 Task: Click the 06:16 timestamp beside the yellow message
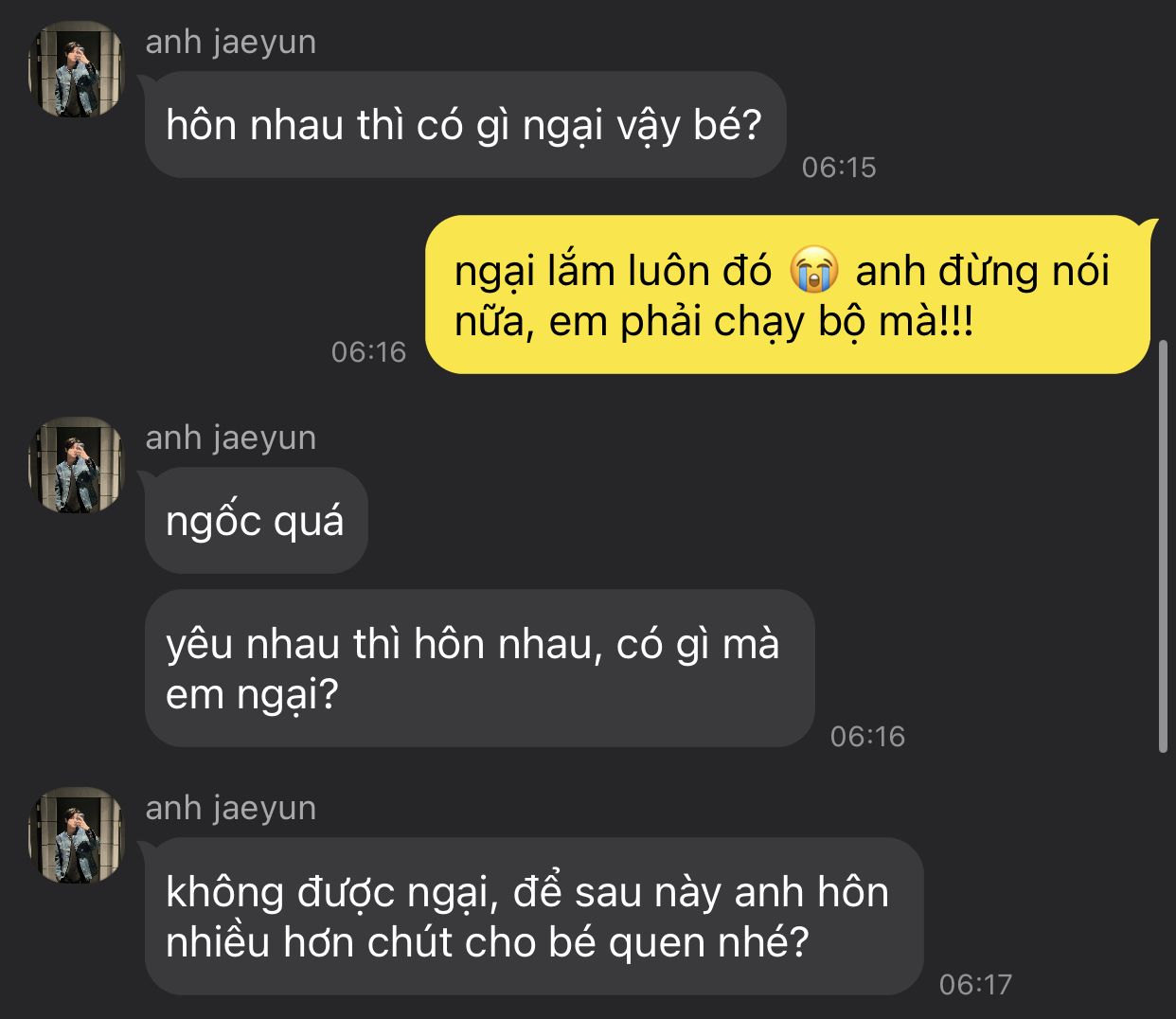pyautogui.click(x=368, y=352)
